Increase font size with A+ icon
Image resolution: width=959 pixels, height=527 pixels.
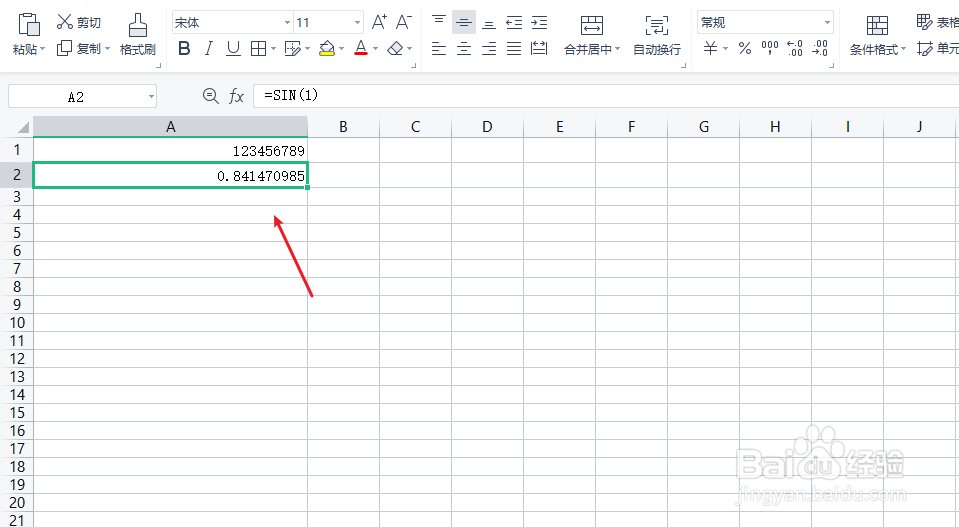pos(379,23)
